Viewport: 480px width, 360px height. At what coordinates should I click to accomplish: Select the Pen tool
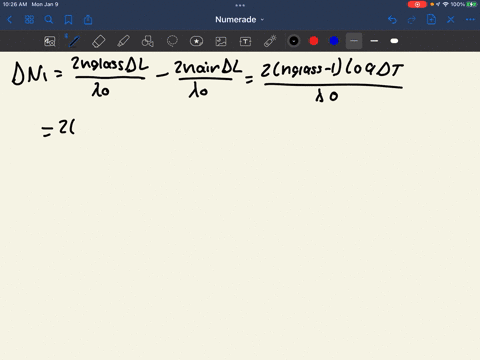click(74, 41)
